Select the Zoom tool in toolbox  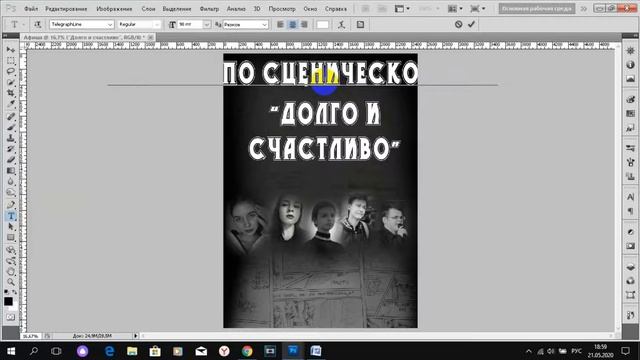tap(11, 282)
